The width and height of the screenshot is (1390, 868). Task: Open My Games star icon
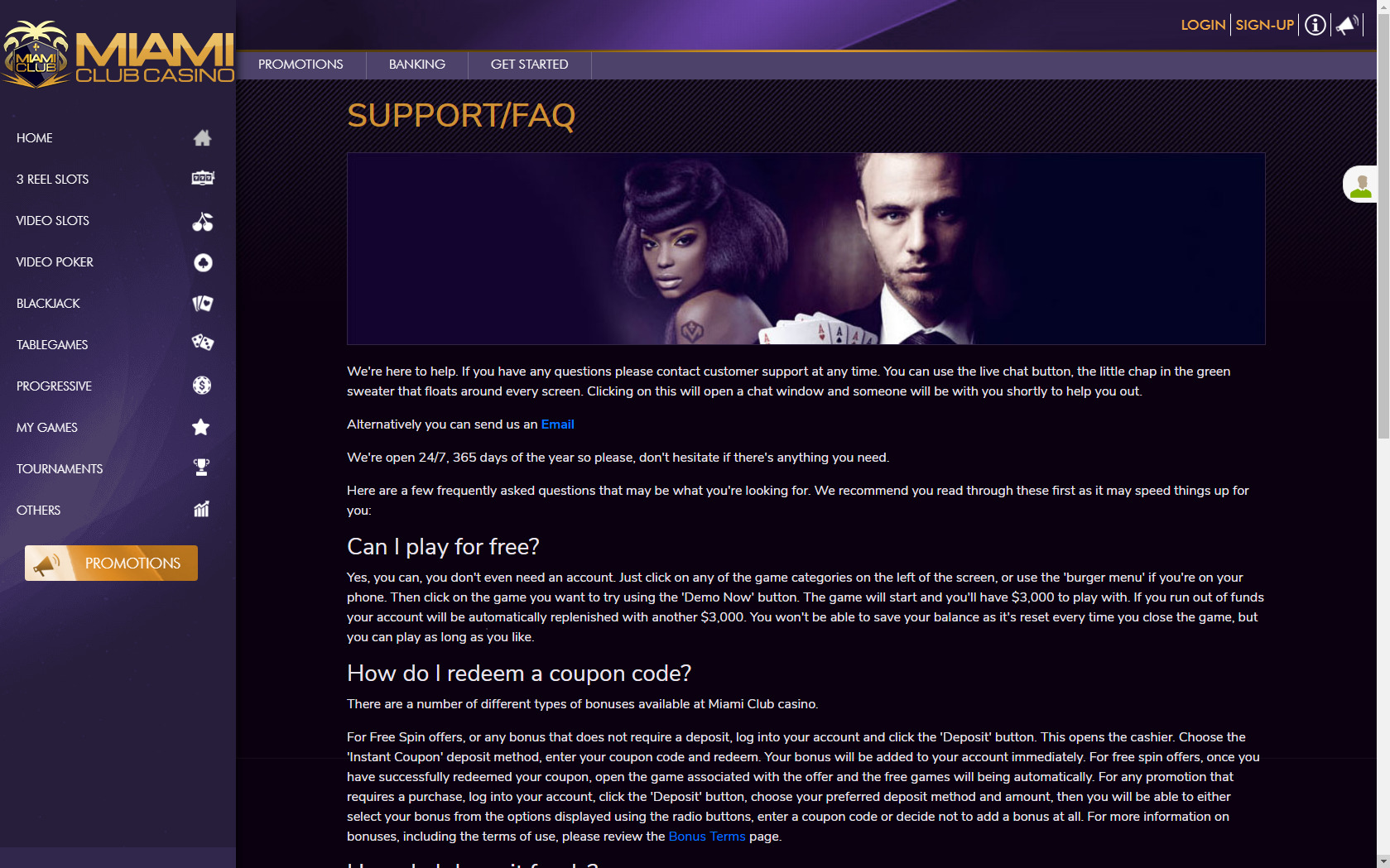tap(201, 427)
